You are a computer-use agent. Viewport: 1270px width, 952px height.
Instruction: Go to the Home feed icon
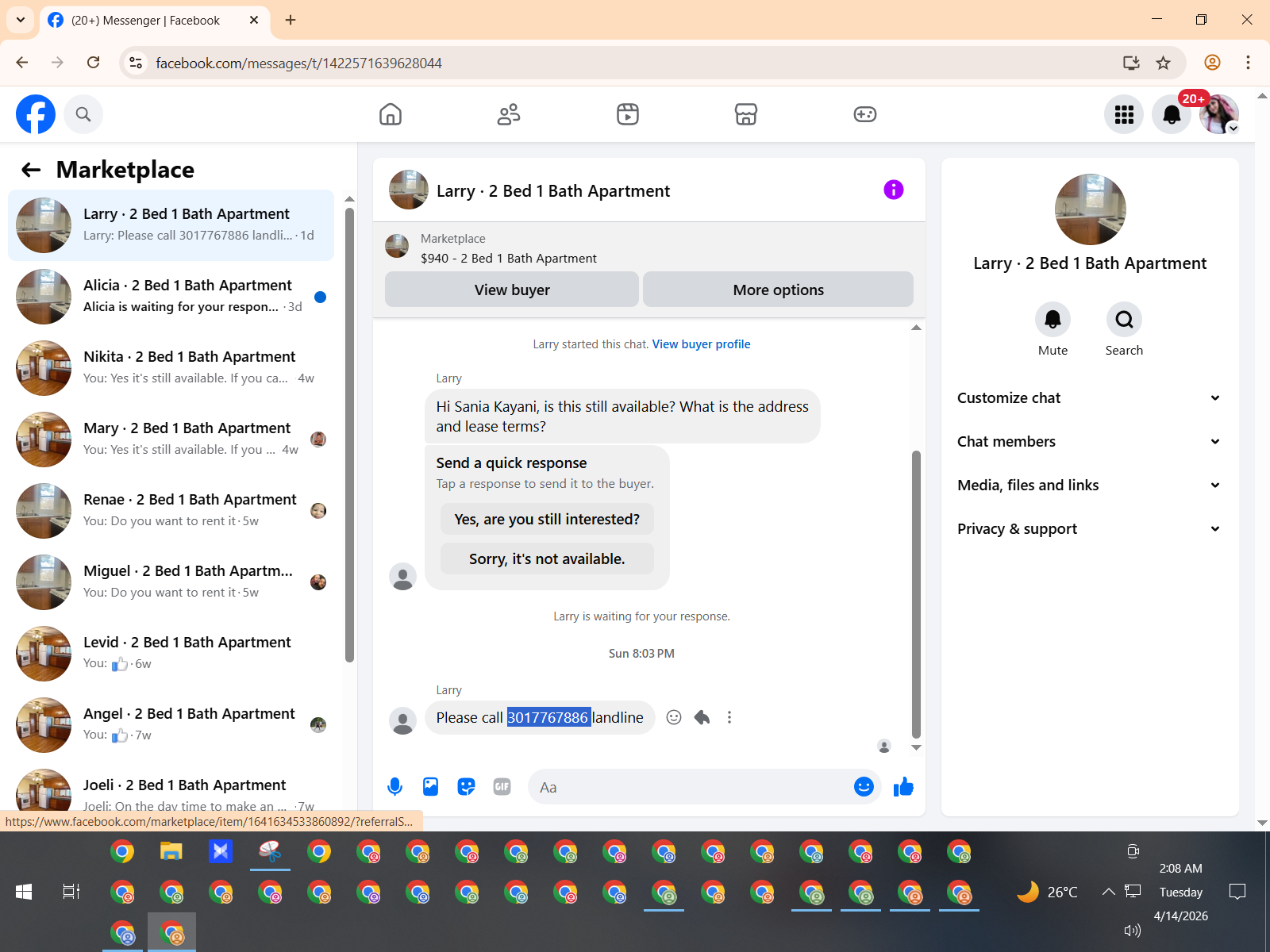click(391, 114)
